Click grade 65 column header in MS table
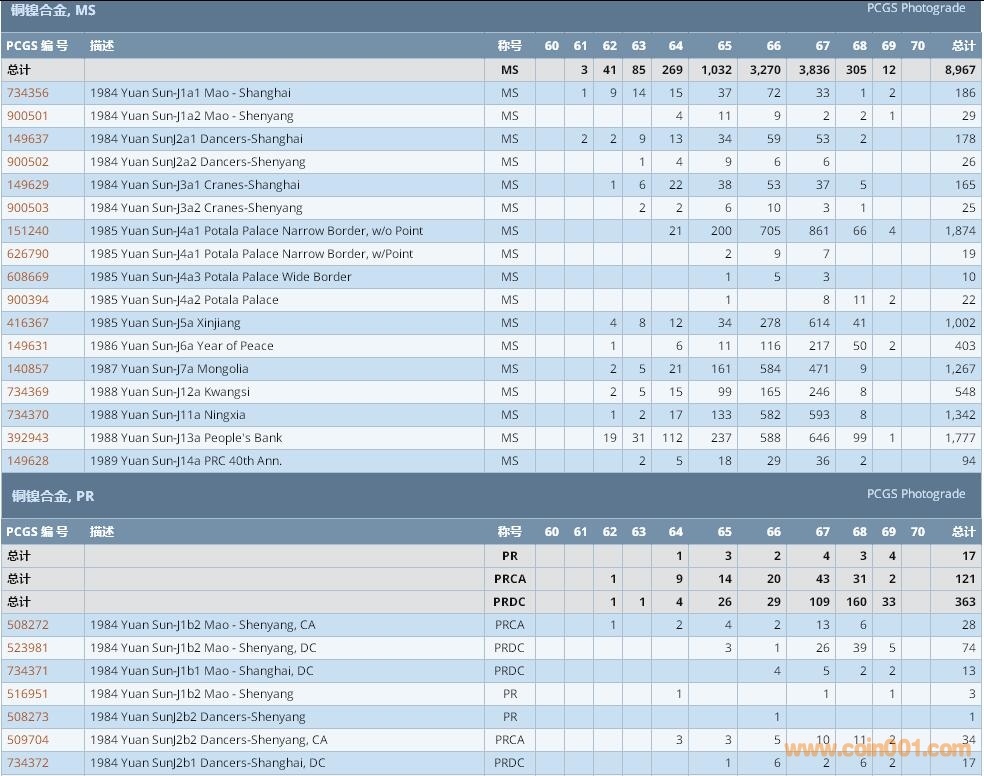This screenshot has height=776, width=984. (x=724, y=46)
